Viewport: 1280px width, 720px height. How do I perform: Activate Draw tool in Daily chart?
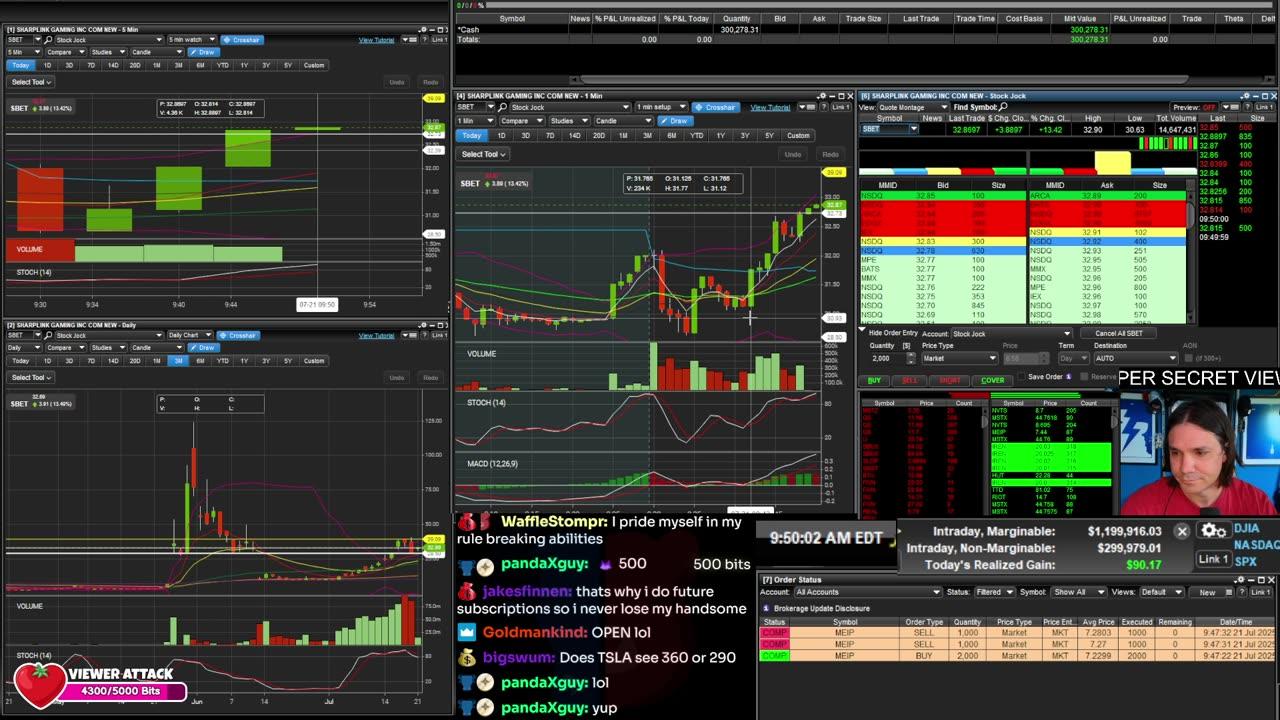202,347
